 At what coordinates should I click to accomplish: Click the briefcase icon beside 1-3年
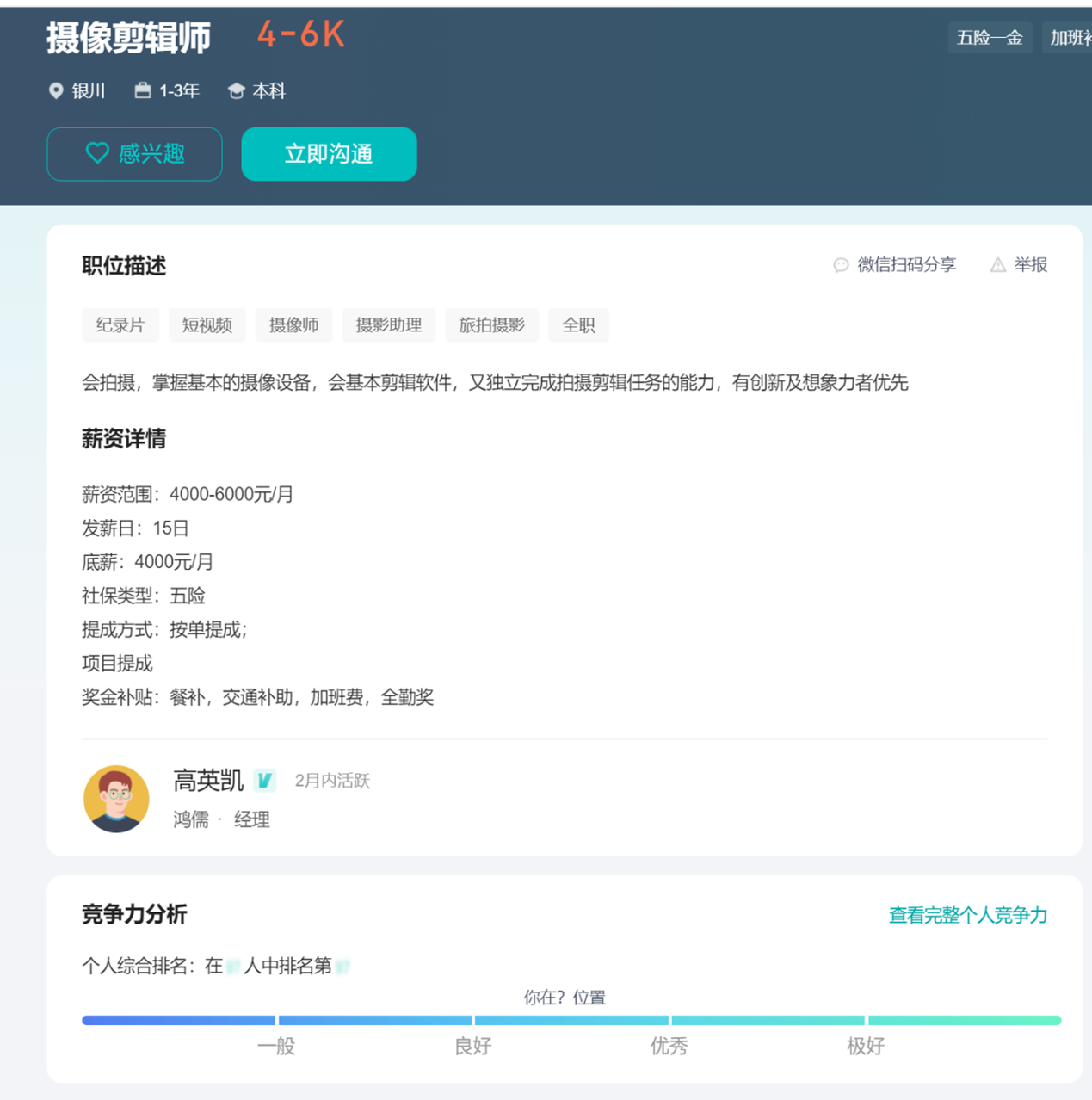pos(143,90)
